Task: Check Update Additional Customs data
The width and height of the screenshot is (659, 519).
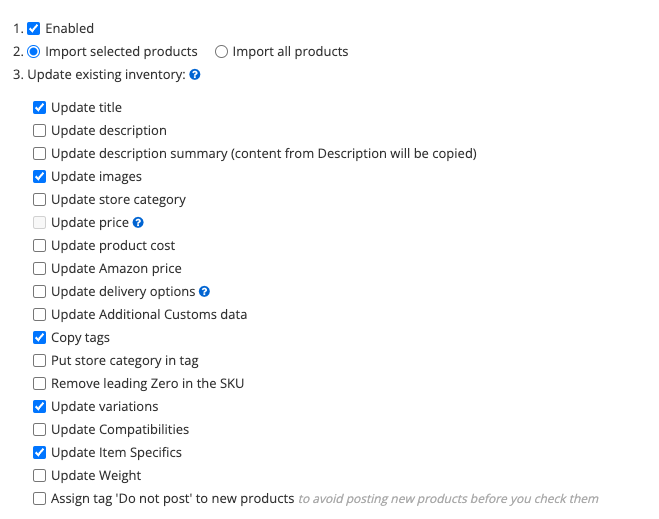Action: coord(40,315)
